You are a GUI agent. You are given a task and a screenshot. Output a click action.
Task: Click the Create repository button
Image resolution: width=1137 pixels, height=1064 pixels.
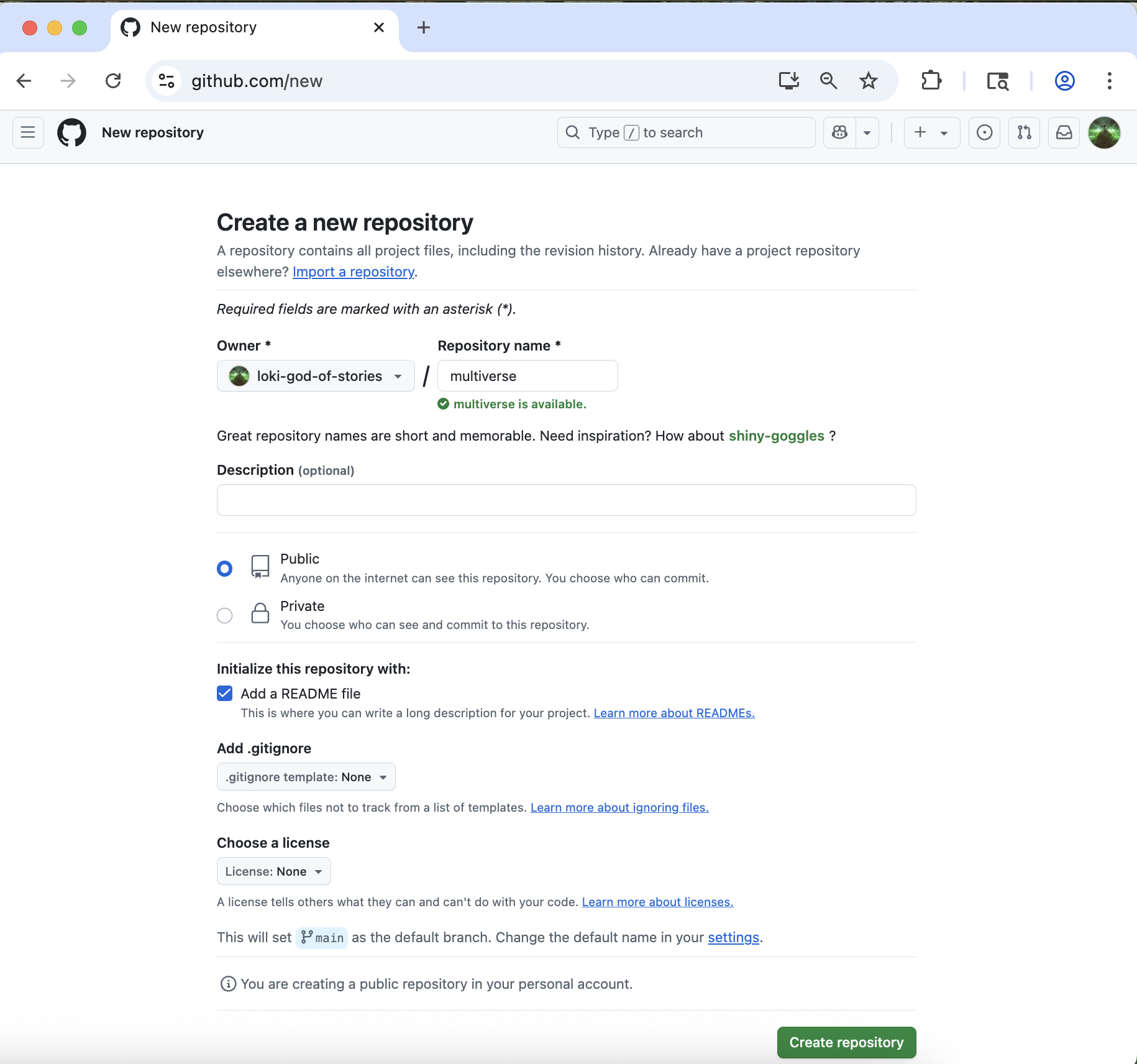[x=846, y=1042]
